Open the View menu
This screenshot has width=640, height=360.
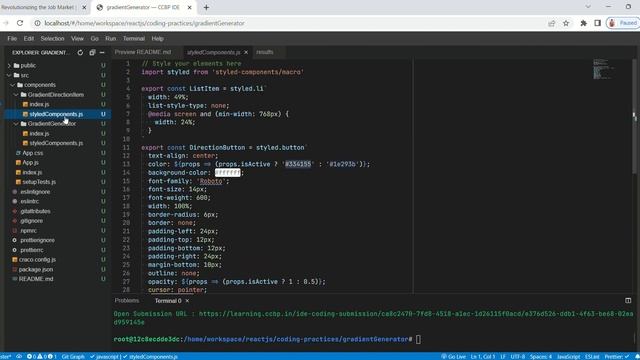pyautogui.click(x=77, y=39)
